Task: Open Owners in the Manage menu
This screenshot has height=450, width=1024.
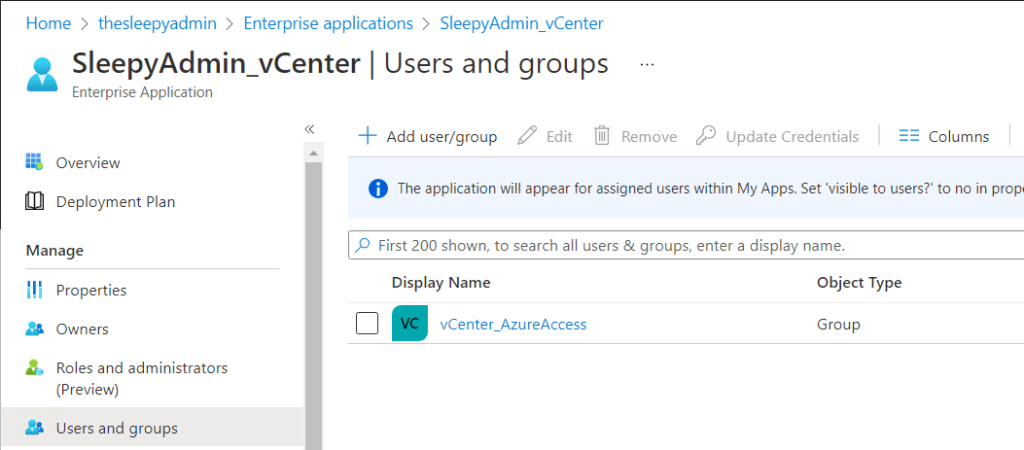Action: click(x=82, y=329)
